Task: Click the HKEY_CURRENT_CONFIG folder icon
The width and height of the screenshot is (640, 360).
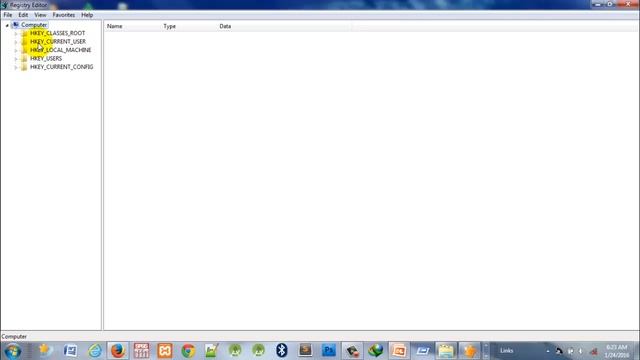Action: click(24, 67)
